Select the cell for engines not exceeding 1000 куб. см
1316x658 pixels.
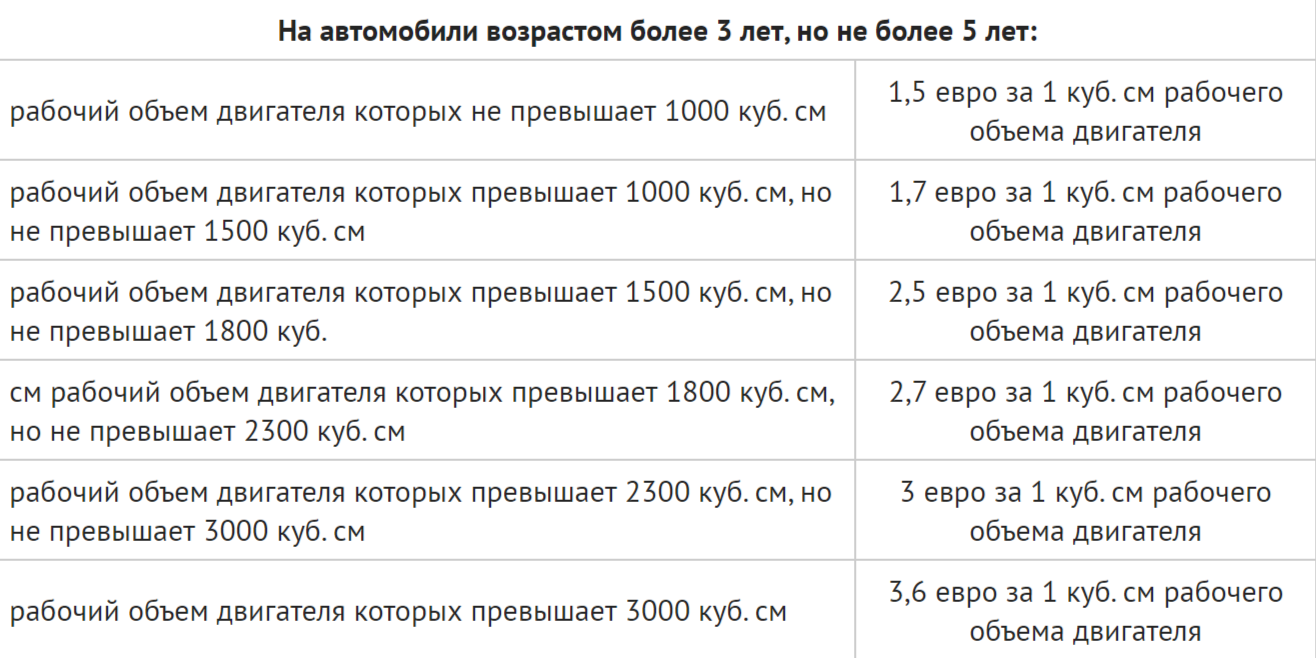click(427, 110)
